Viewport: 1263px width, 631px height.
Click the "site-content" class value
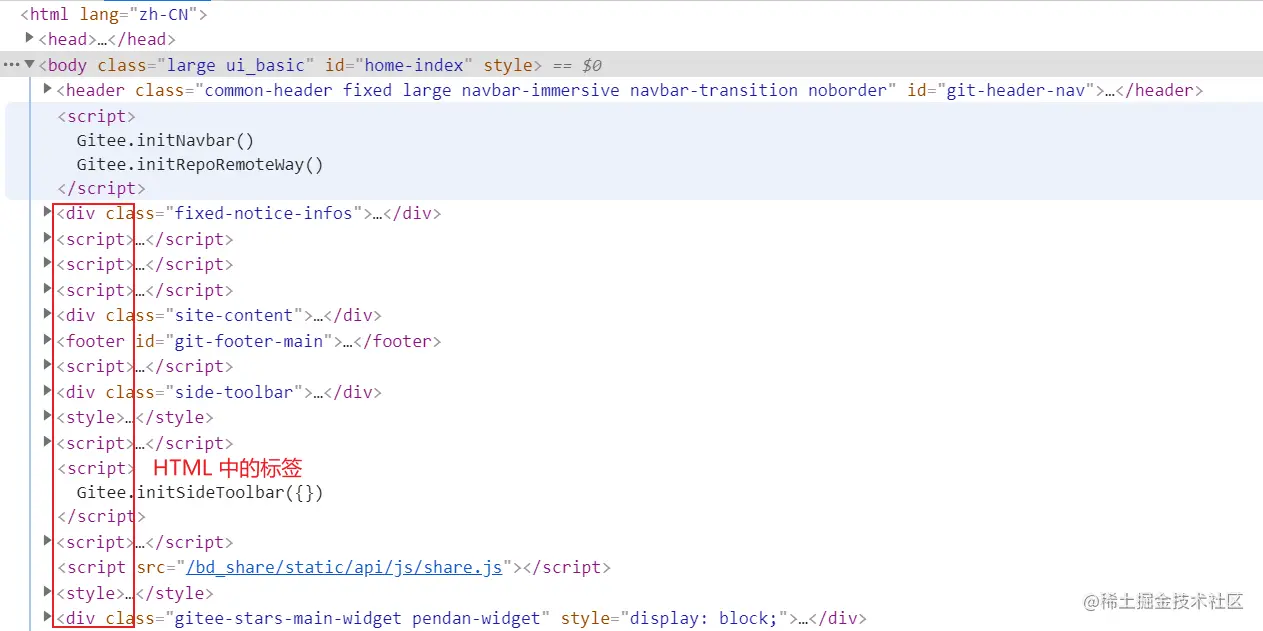[234, 315]
